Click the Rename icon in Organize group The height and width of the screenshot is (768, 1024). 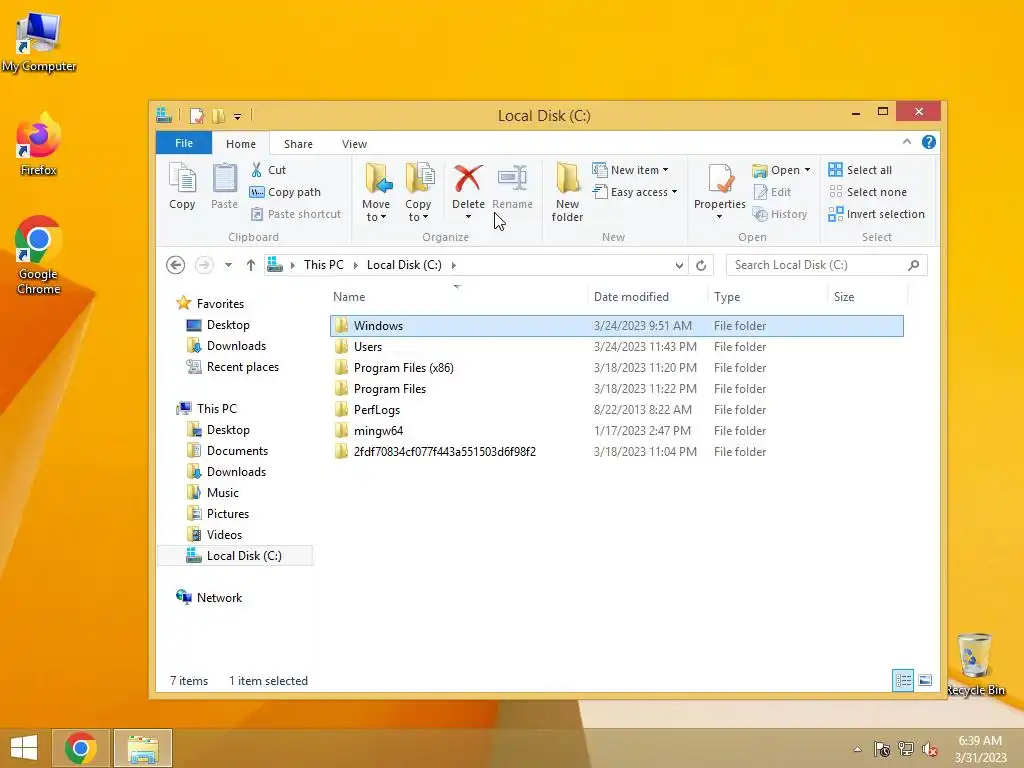(512, 178)
